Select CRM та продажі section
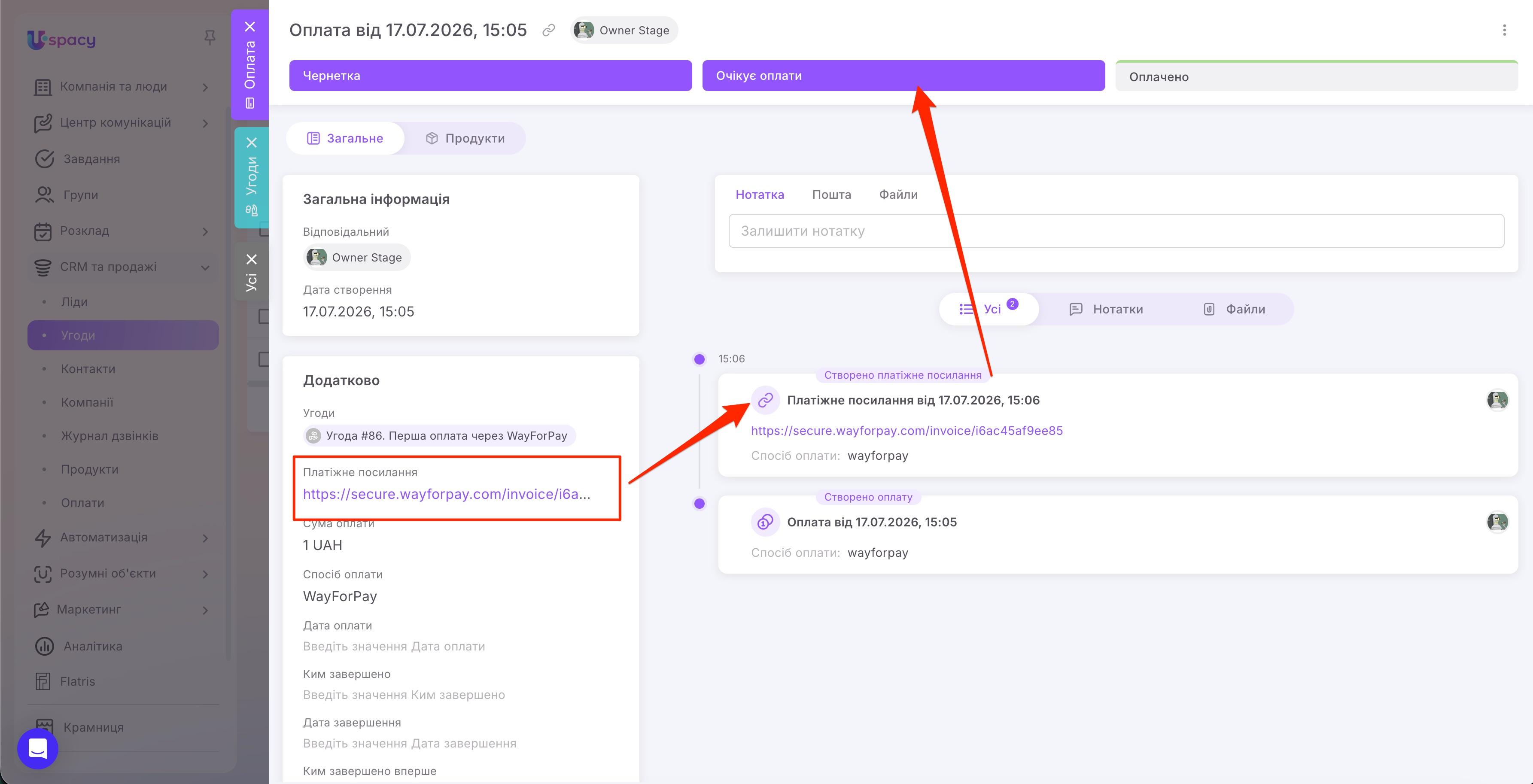 pyautogui.click(x=108, y=267)
